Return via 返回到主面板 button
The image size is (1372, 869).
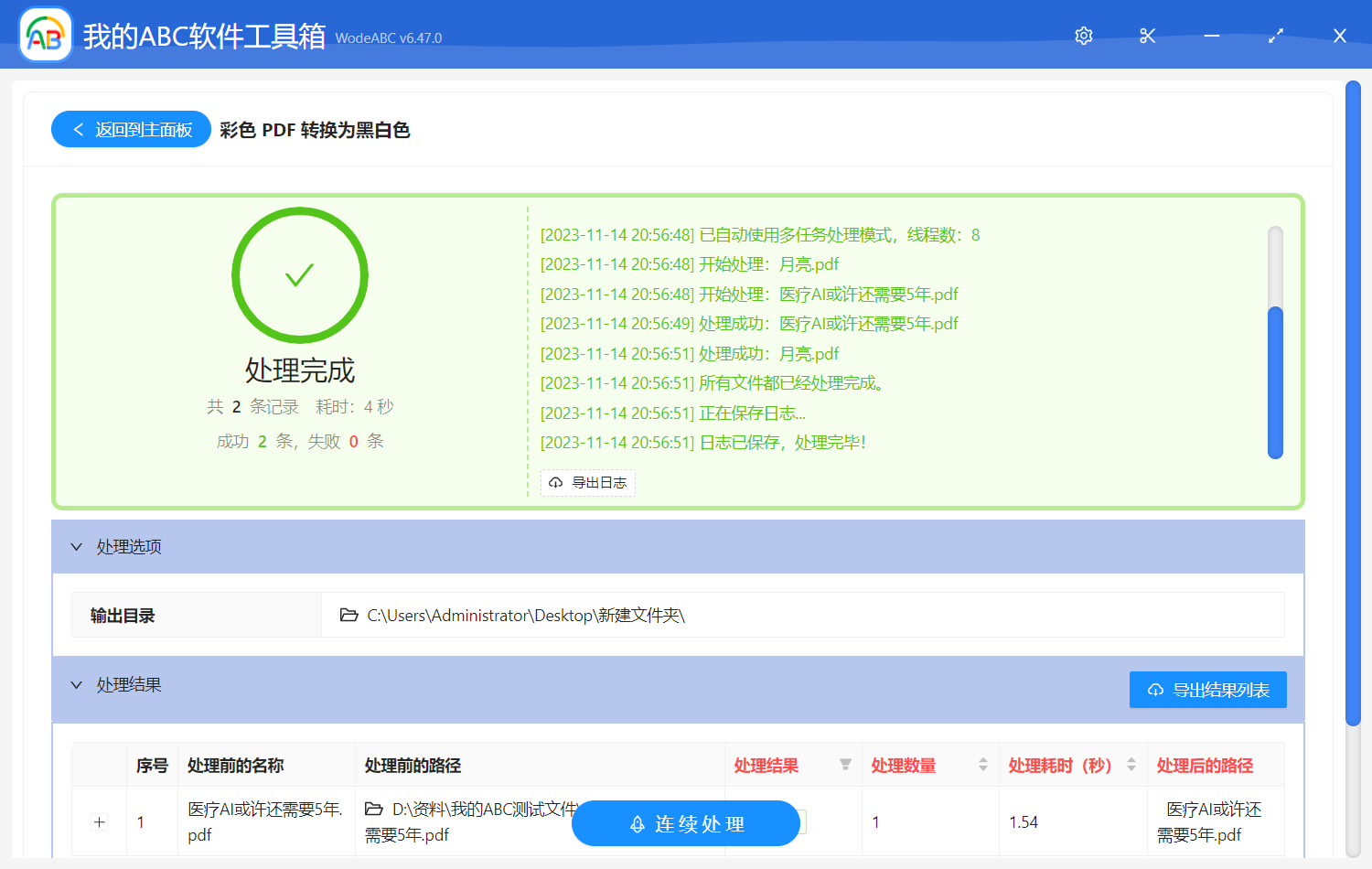[x=130, y=129]
